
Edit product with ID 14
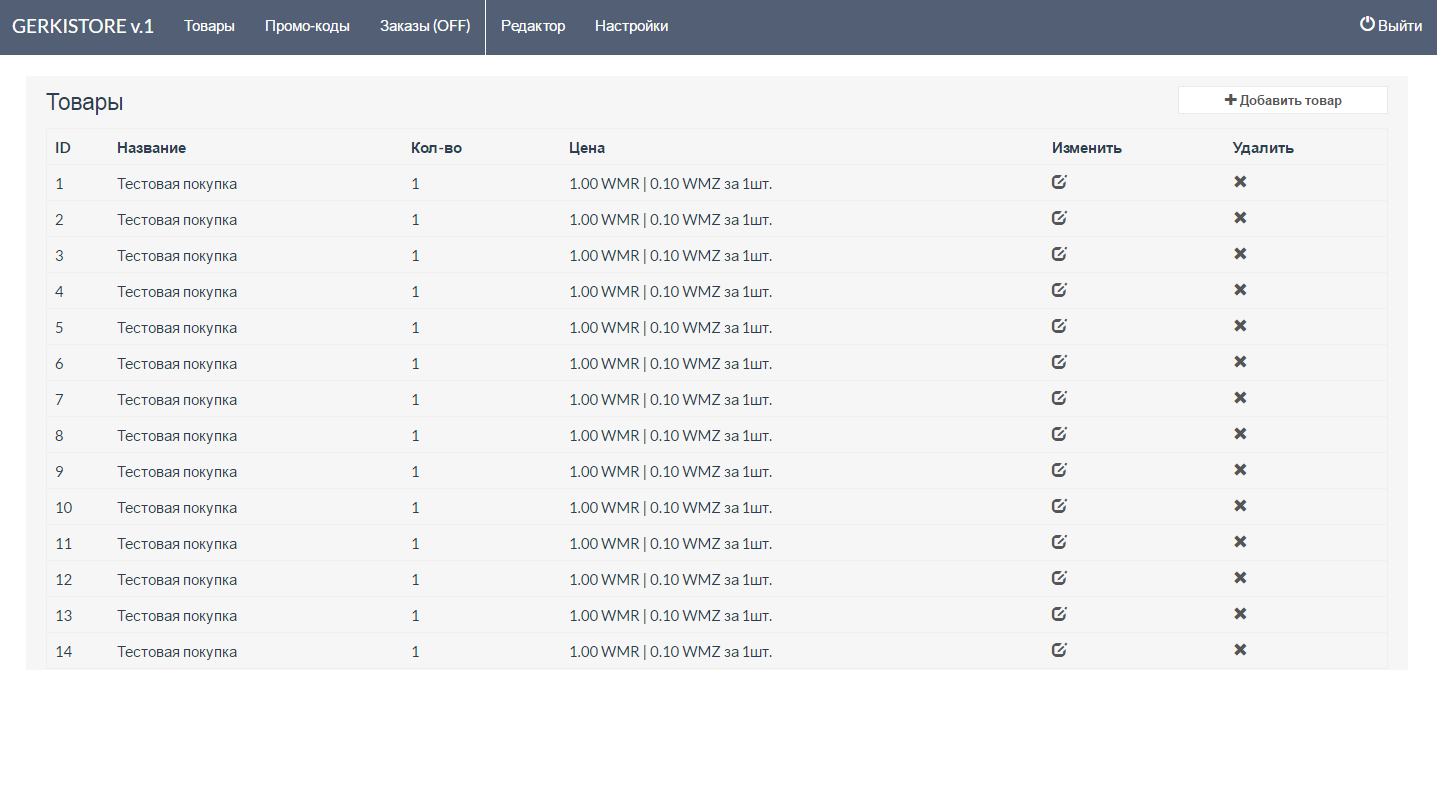1059,650
